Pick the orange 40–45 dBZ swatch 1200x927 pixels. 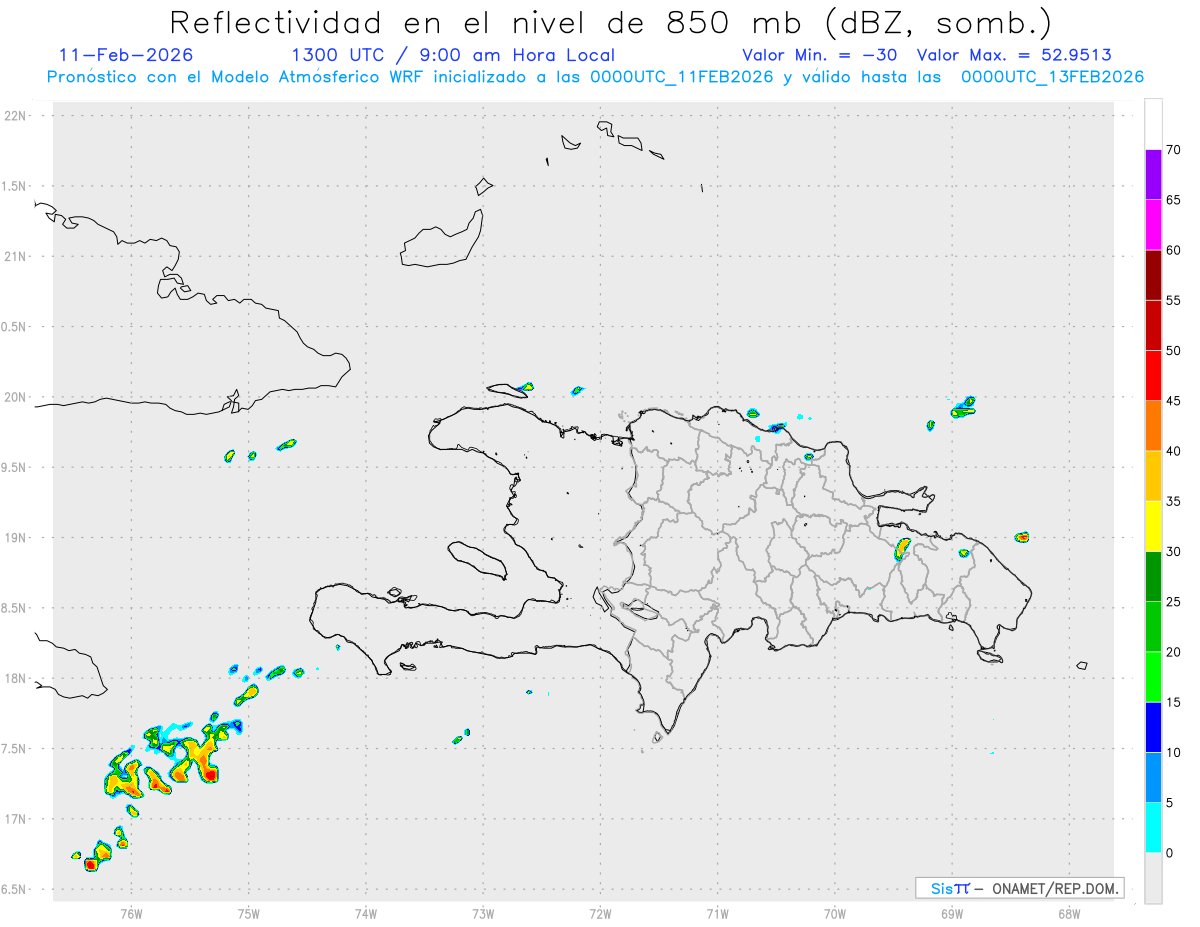pyautogui.click(x=1153, y=426)
